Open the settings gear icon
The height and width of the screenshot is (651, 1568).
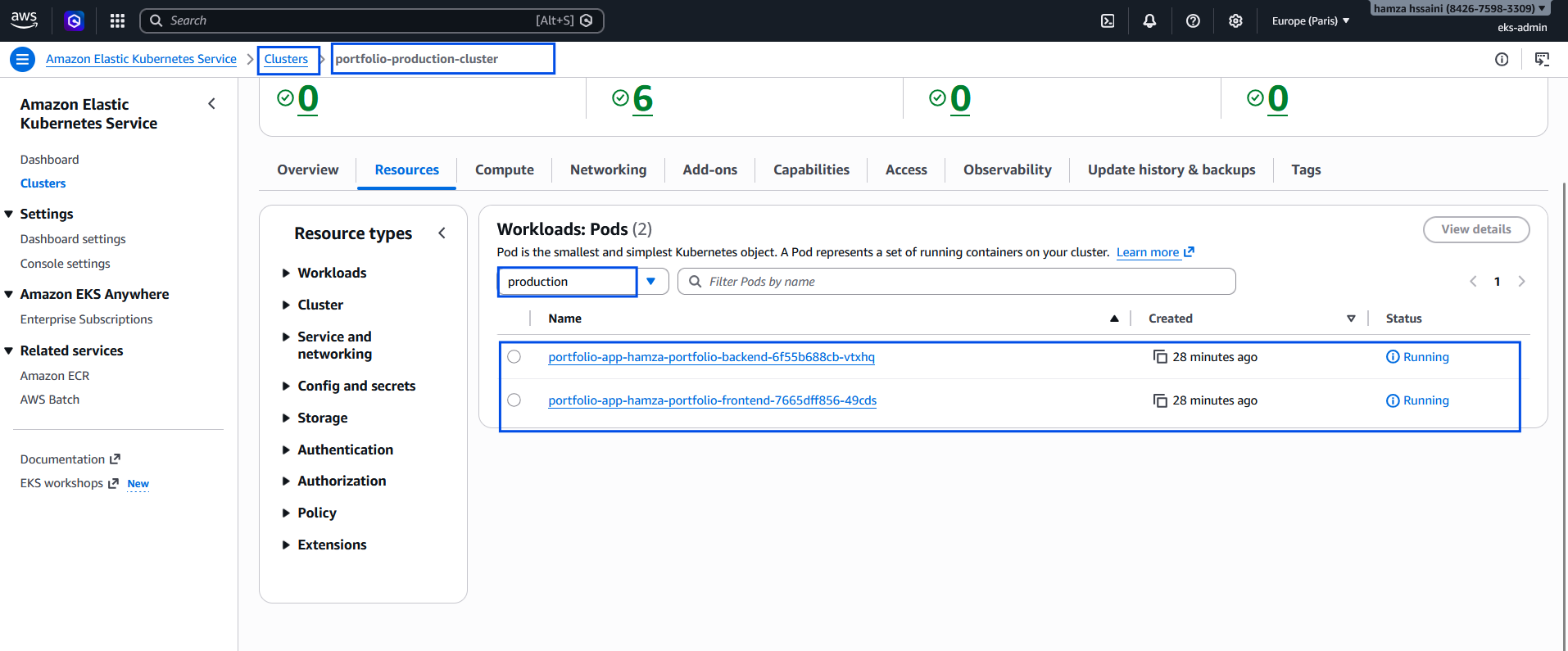point(1235,20)
